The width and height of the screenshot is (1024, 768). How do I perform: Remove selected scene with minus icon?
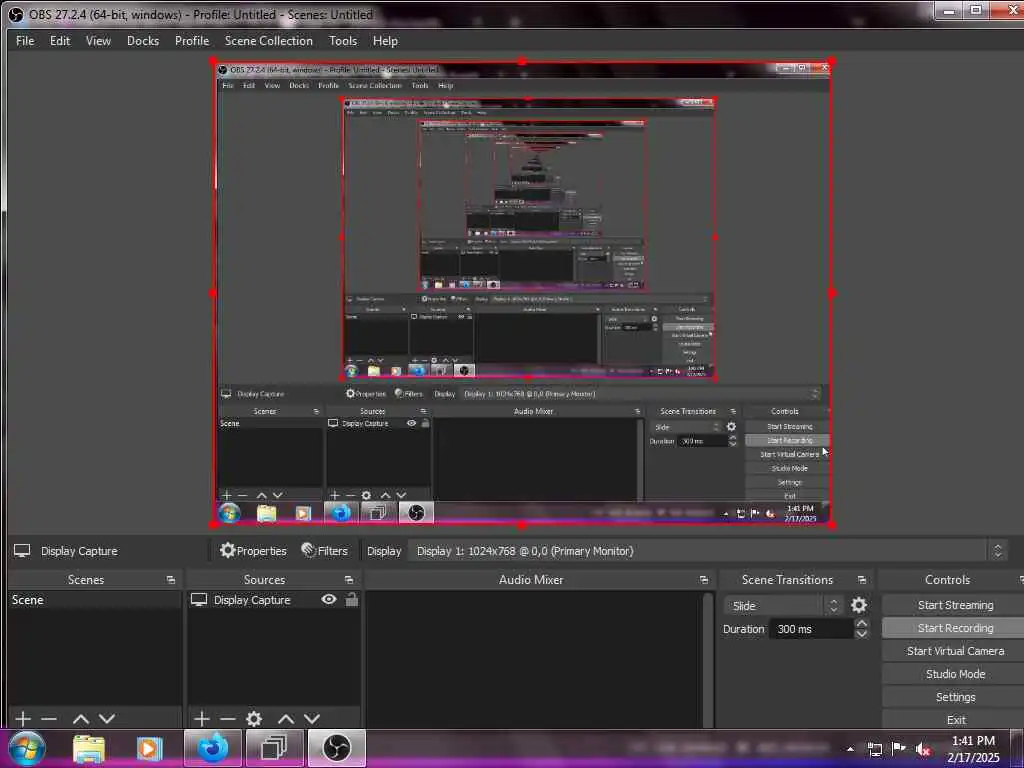pyautogui.click(x=49, y=719)
